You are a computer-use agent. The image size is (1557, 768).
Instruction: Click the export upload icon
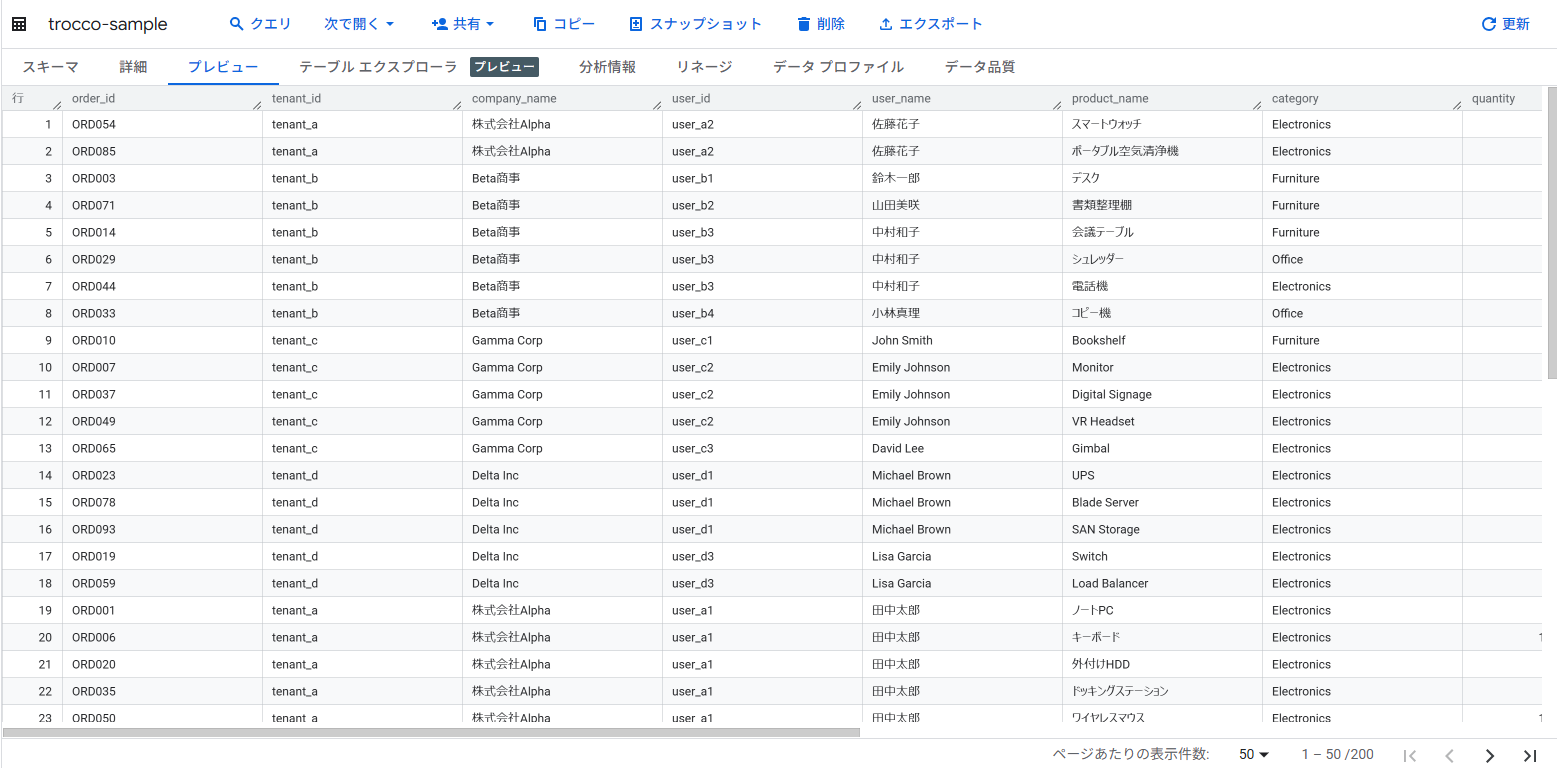coord(886,24)
